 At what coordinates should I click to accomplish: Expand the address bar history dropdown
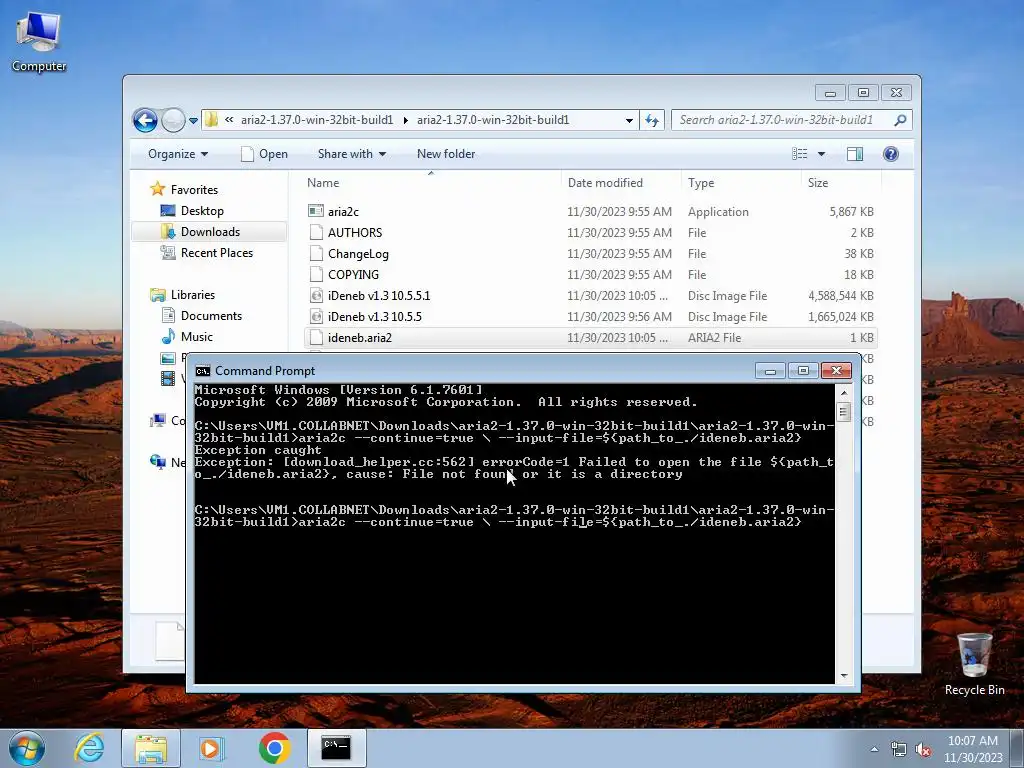[x=629, y=121]
